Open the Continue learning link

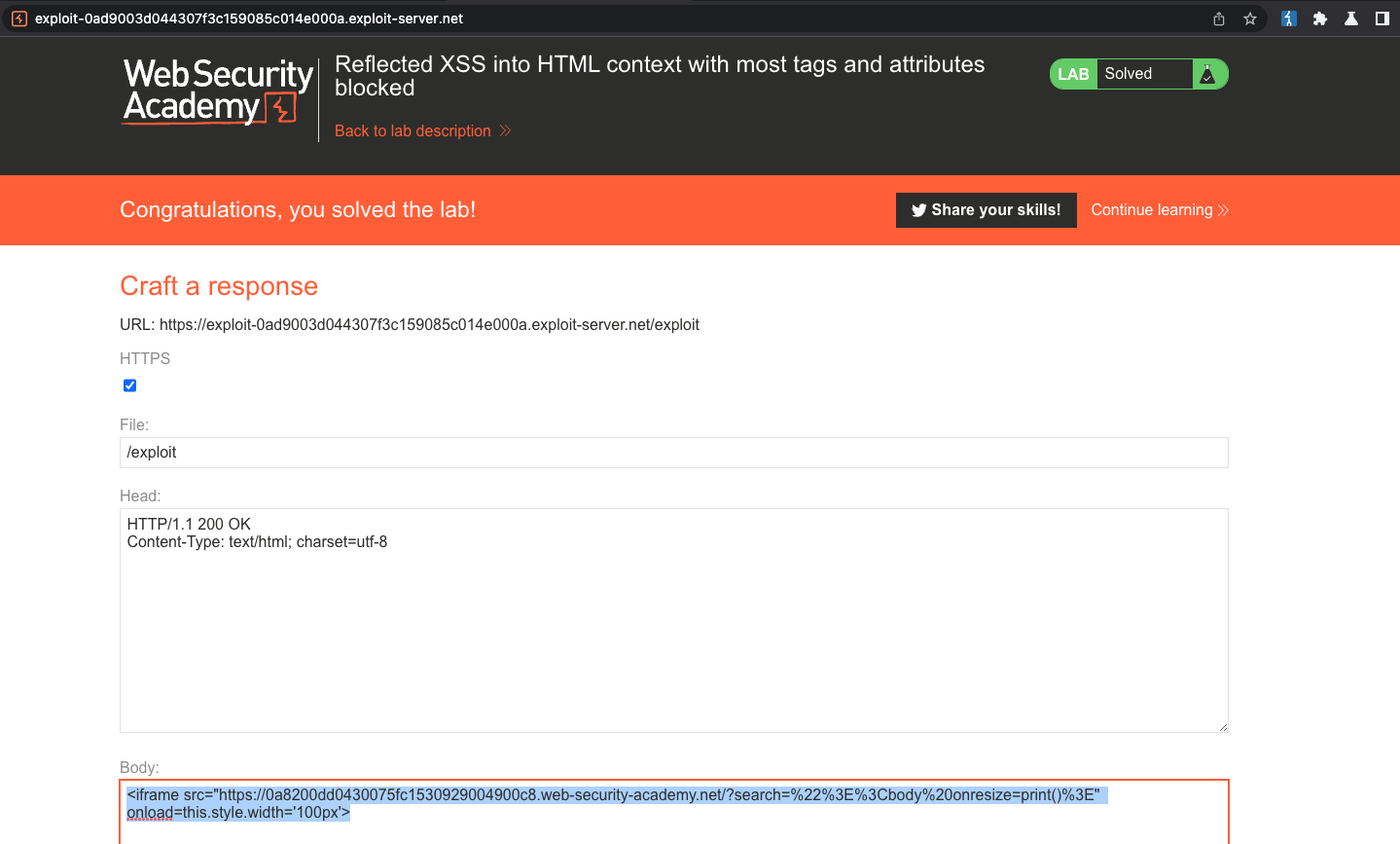(1152, 210)
